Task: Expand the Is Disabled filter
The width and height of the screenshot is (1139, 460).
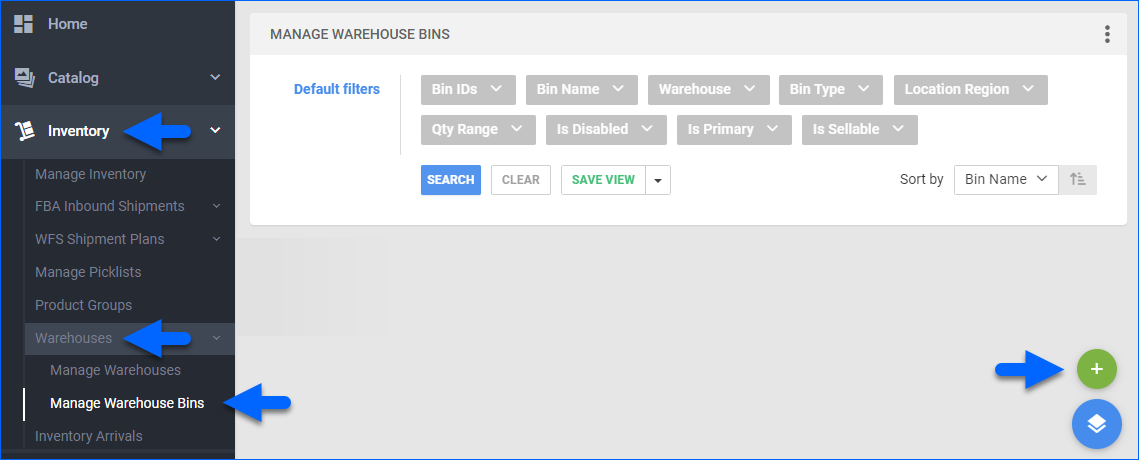Action: [x=605, y=129]
